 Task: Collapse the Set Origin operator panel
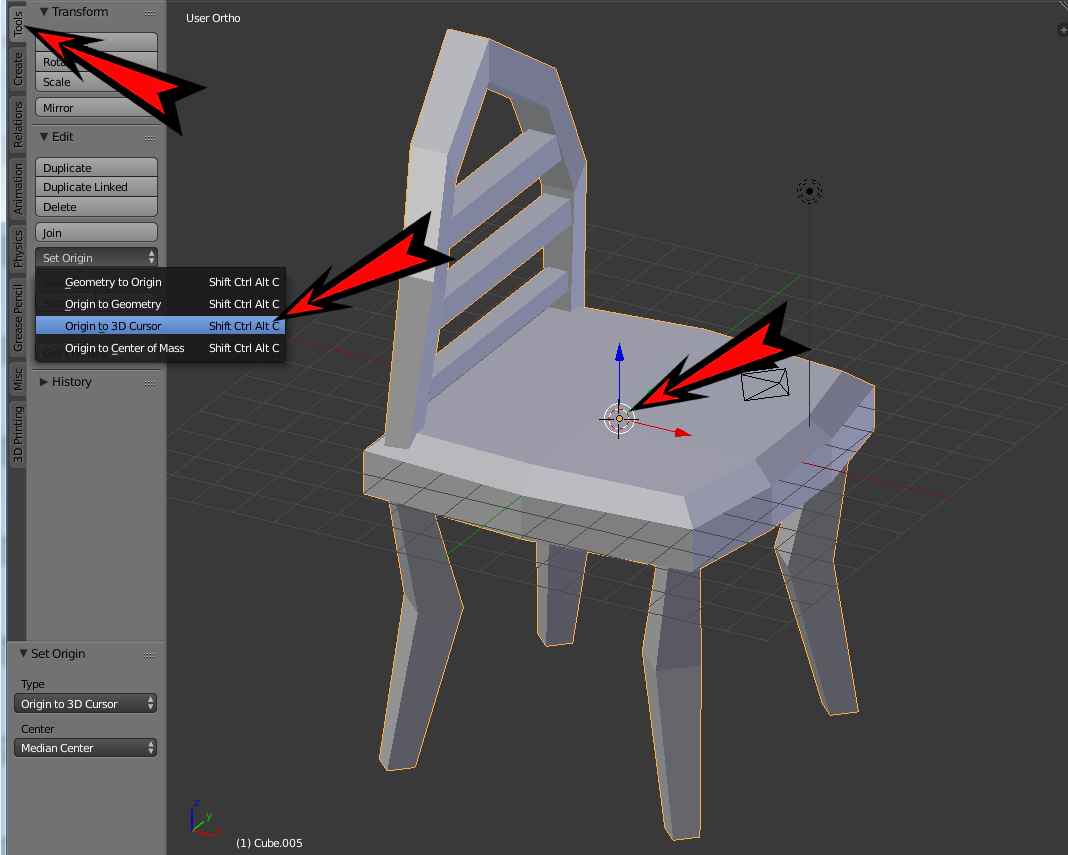click(x=23, y=653)
